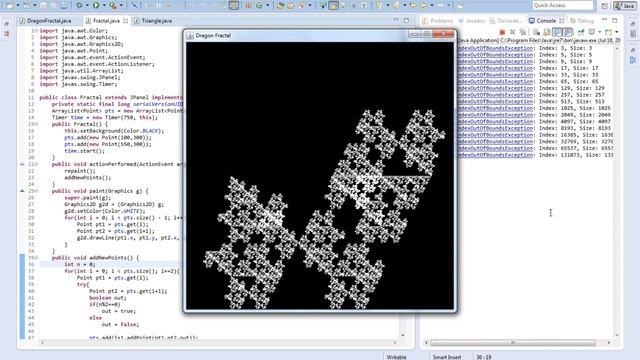
Task: Click the override marker on the actionPerformed line
Action: (x=22, y=164)
